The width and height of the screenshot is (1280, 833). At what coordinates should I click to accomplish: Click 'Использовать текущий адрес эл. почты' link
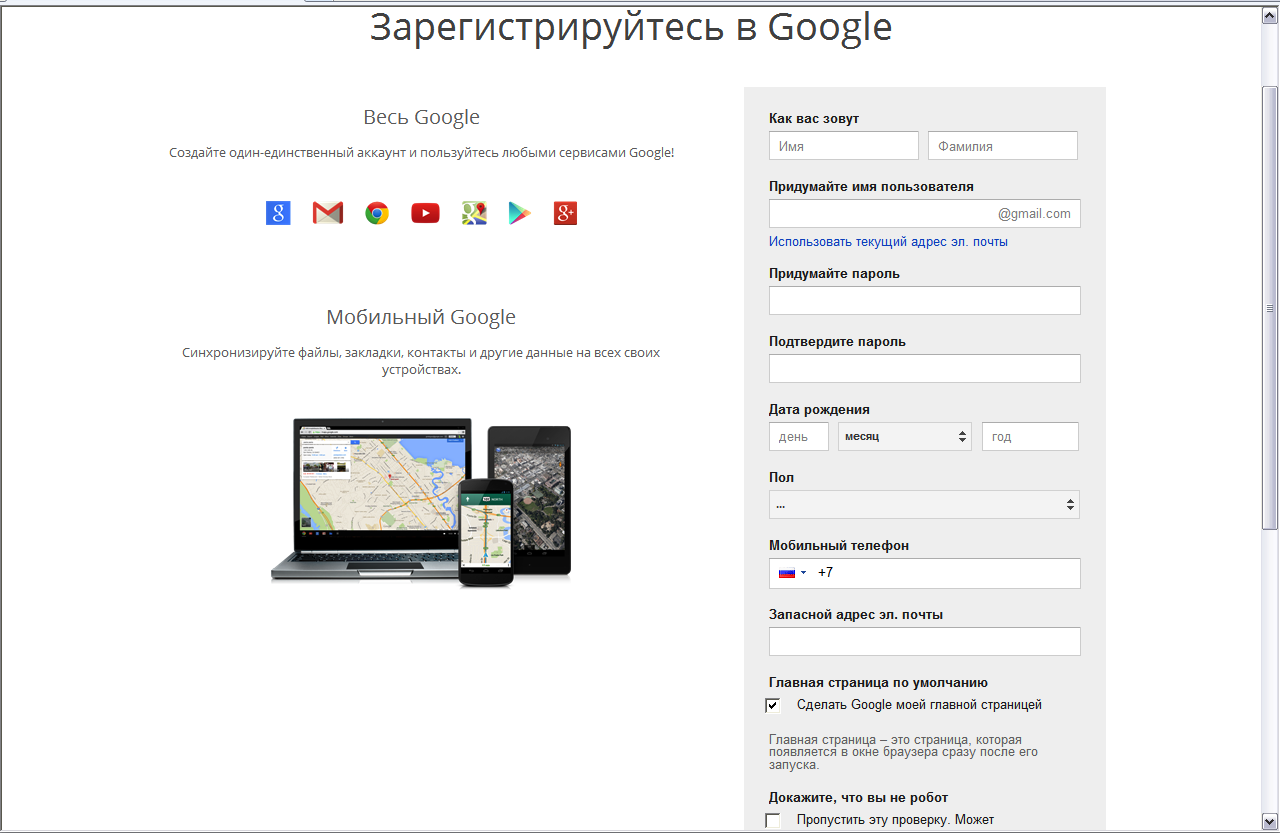click(x=888, y=242)
